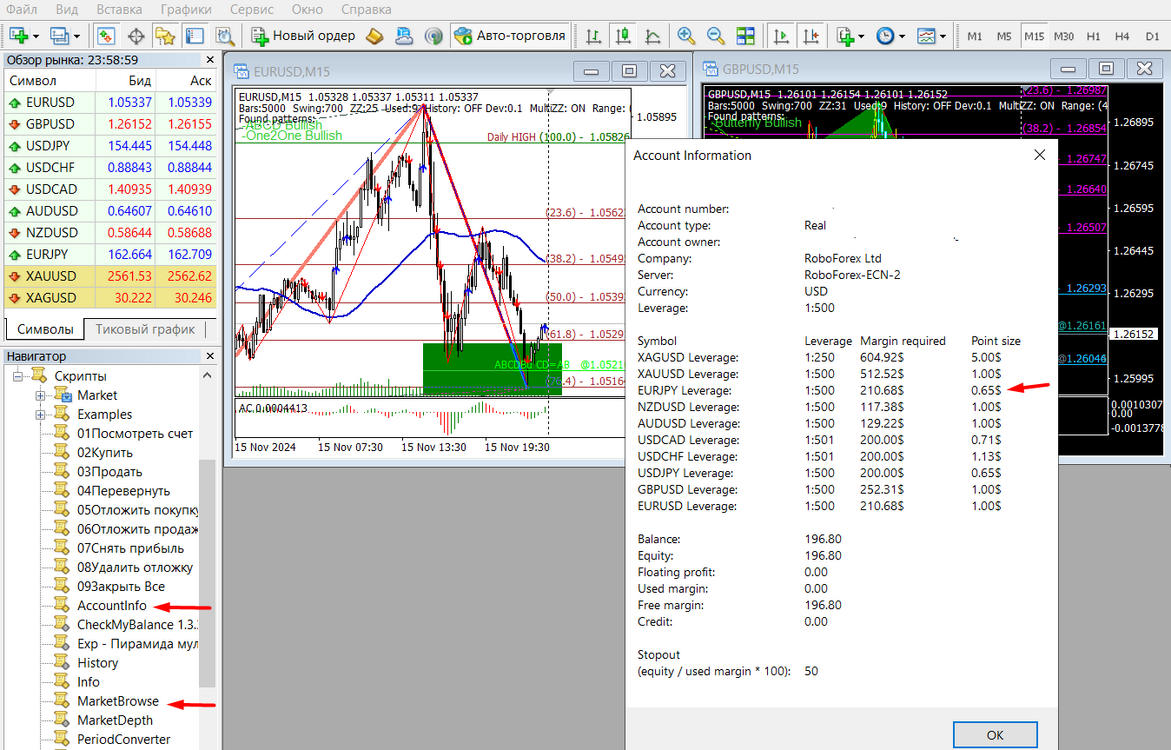Open the Вид menu
Image resolution: width=1171 pixels, height=750 pixels.
tap(67, 9)
